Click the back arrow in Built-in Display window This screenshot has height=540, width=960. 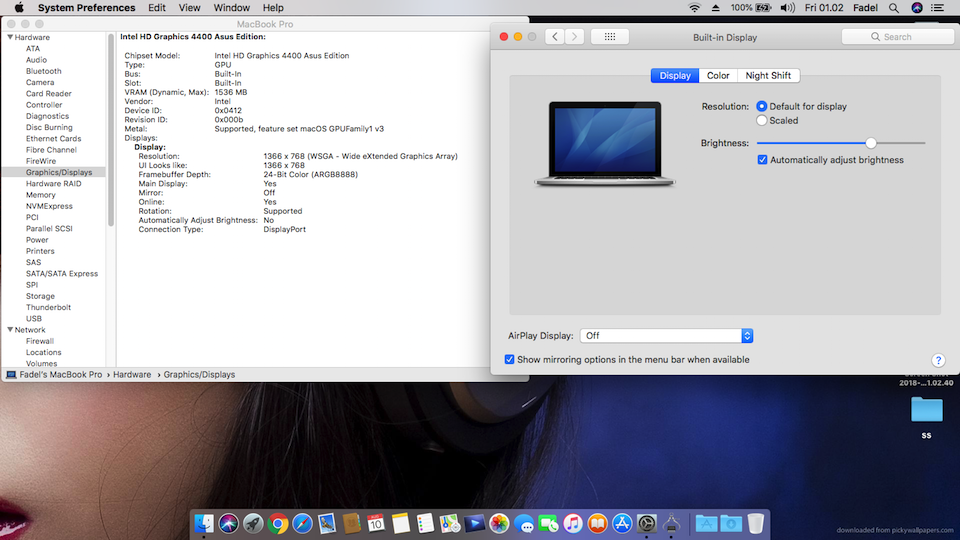[x=555, y=37]
